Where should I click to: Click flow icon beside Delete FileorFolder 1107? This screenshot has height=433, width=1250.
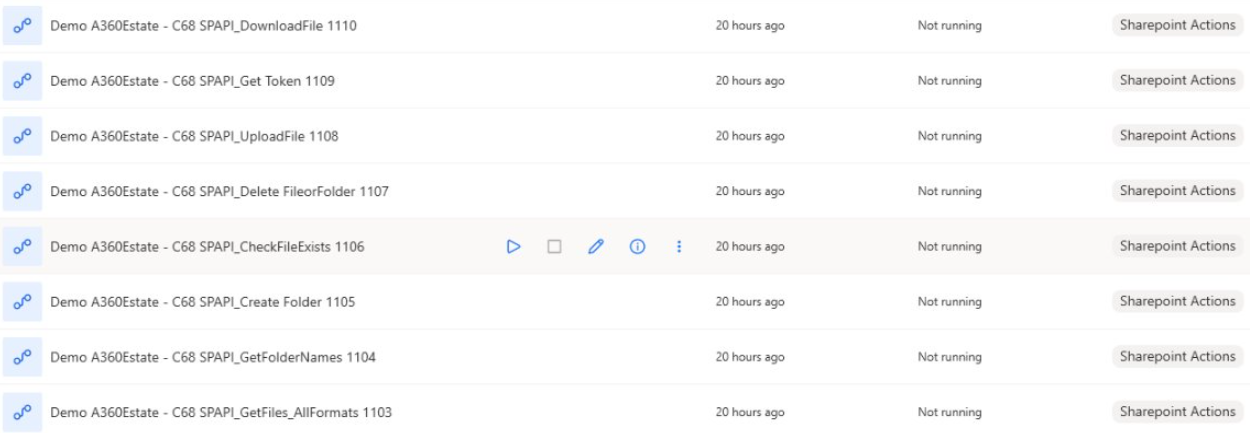pyautogui.click(x=21, y=191)
